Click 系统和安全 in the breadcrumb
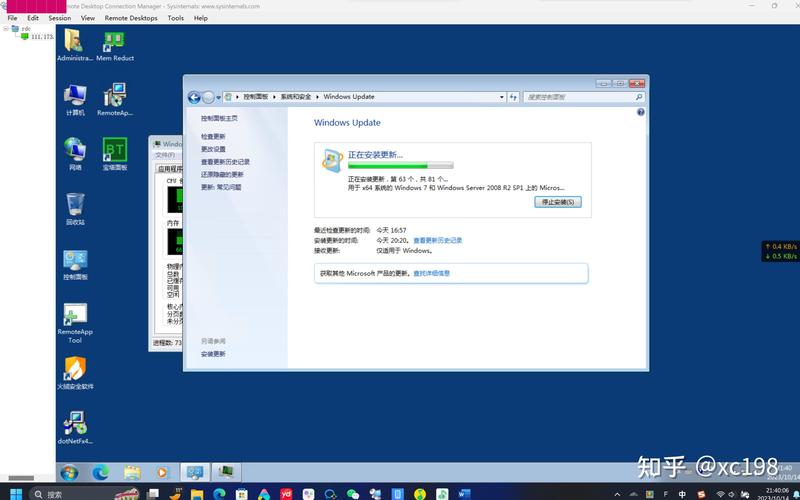Viewport: 800px width, 500px height. [296, 96]
